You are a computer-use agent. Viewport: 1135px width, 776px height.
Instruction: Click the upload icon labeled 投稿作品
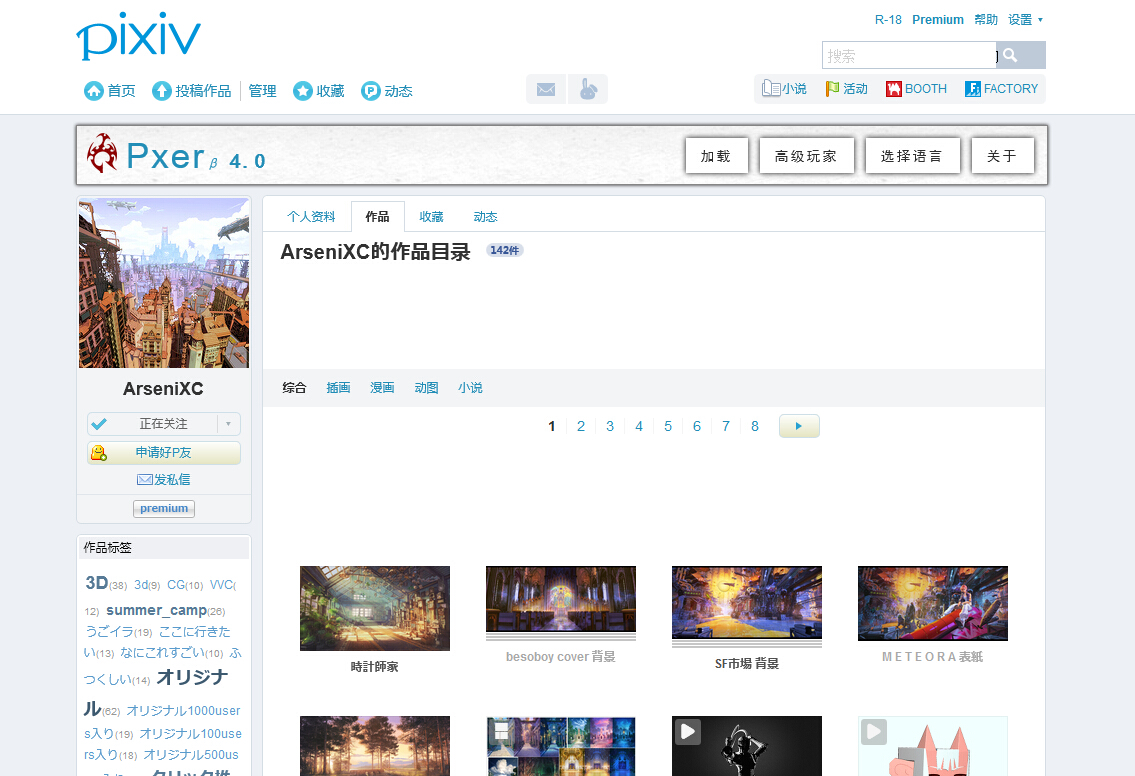click(x=162, y=91)
